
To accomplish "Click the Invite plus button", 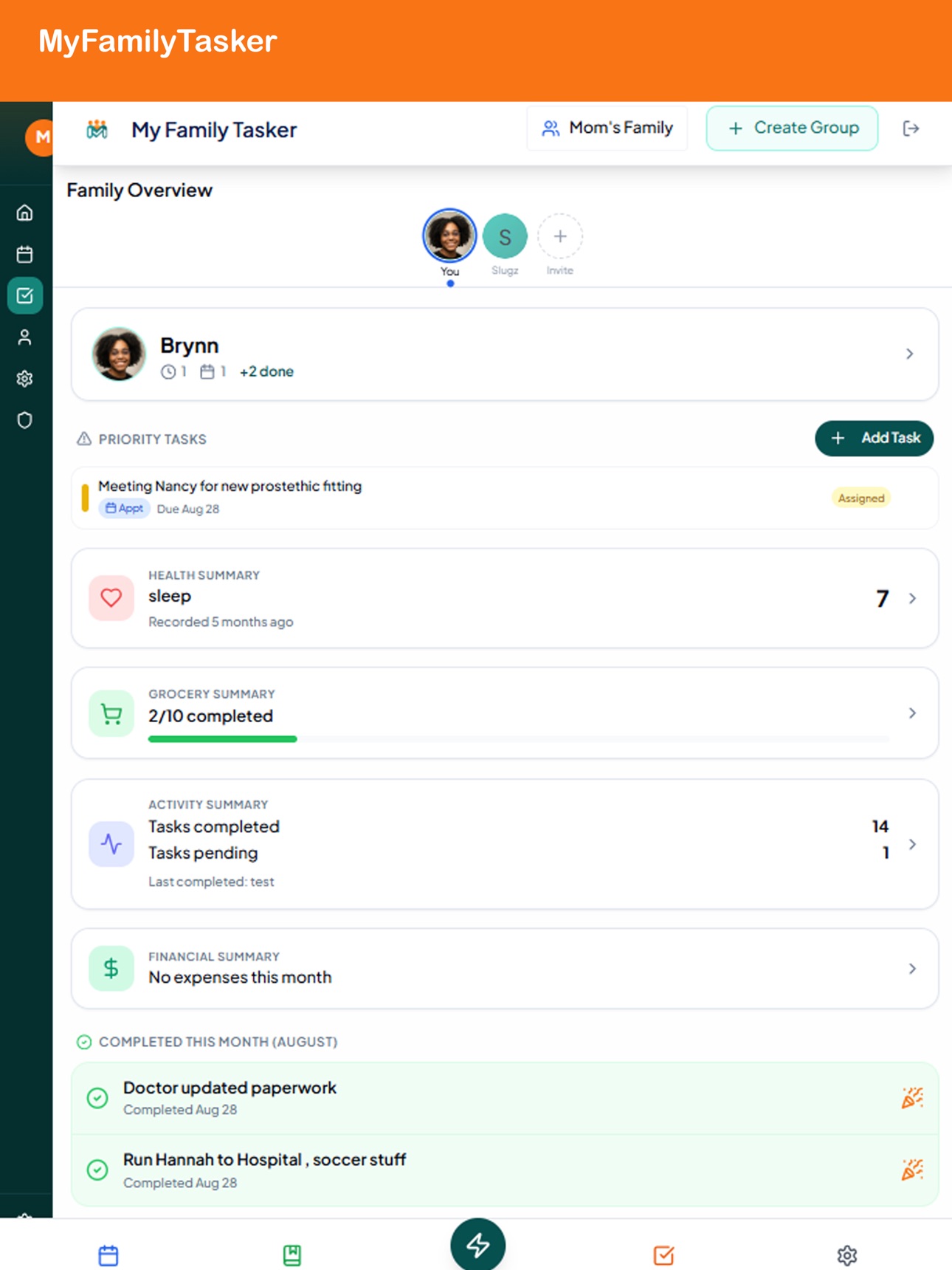I will point(560,236).
